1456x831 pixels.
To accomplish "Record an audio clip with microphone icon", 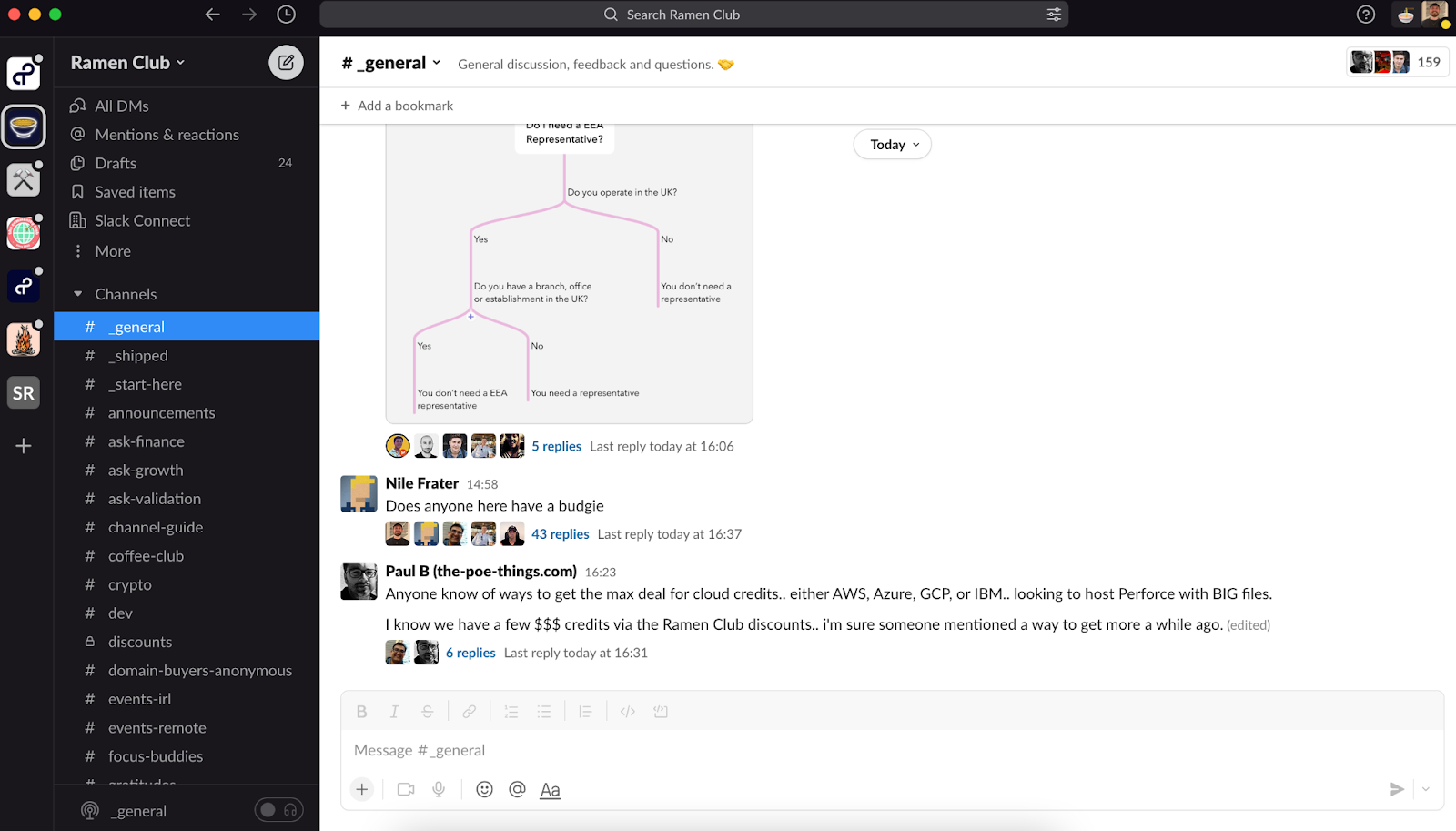I will 439,789.
